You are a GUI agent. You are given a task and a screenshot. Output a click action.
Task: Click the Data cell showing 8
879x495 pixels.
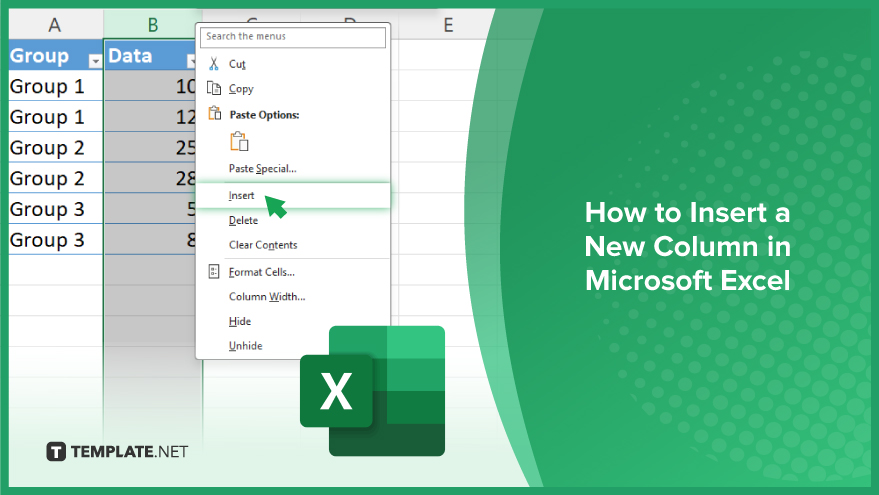[150, 240]
